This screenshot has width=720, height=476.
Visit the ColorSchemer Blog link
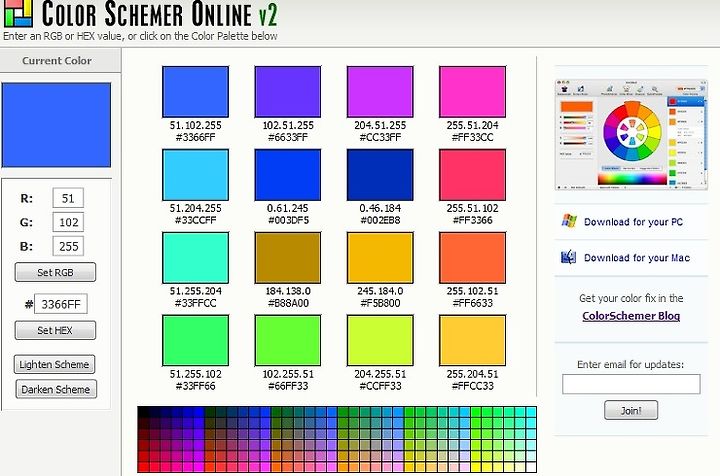coord(631,316)
